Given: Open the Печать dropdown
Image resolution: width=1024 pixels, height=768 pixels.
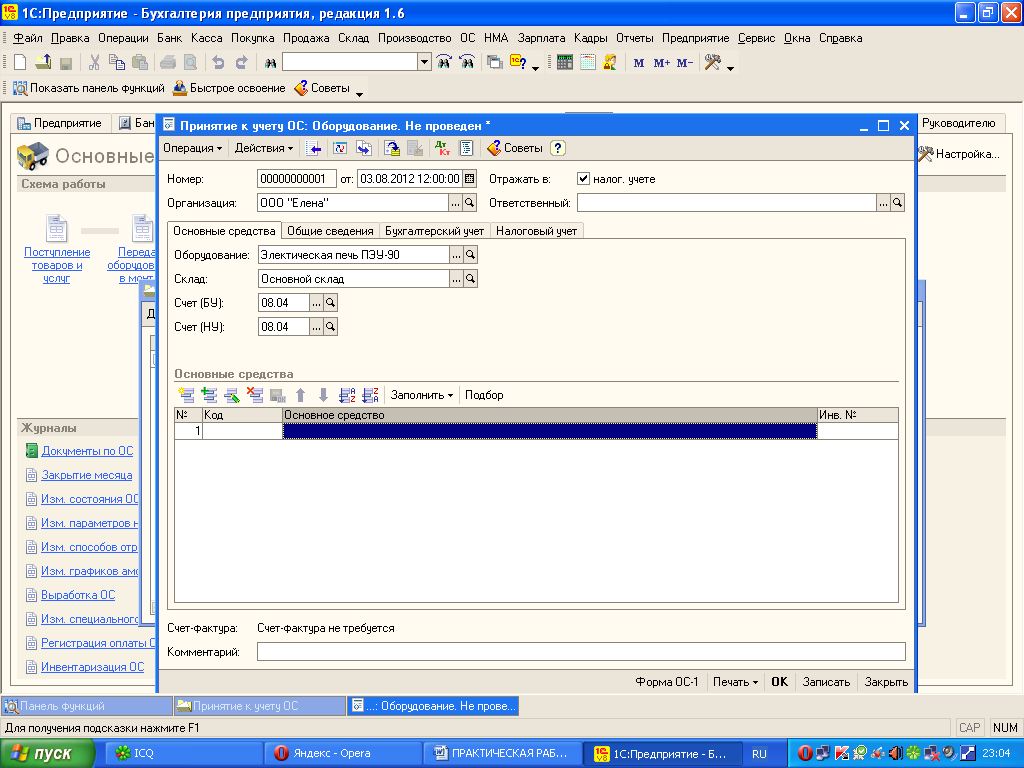Looking at the screenshot, I should pyautogui.click(x=735, y=682).
